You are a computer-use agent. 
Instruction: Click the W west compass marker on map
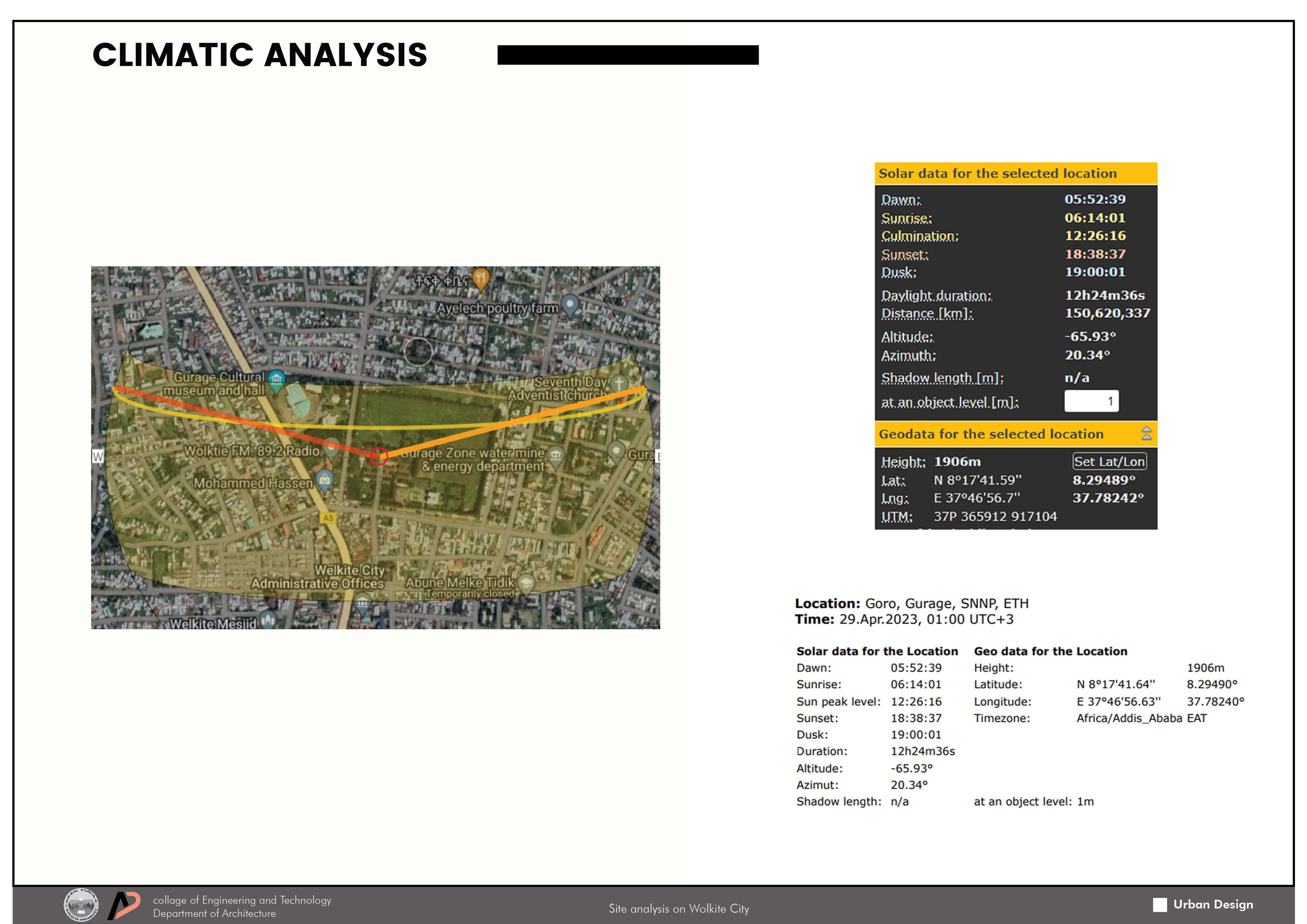pyautogui.click(x=98, y=456)
